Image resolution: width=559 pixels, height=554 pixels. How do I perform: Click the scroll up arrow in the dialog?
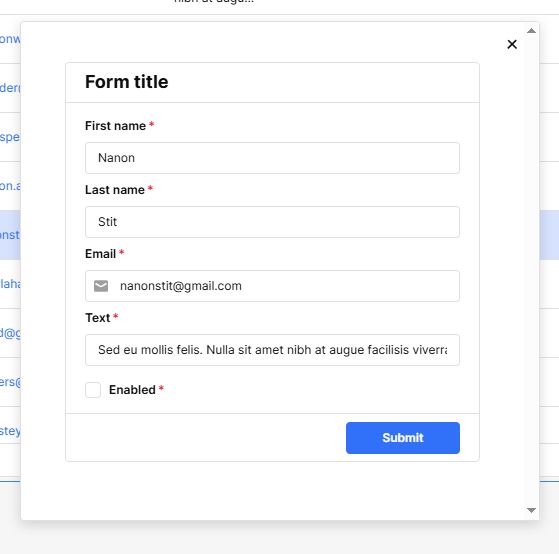coord(531,31)
